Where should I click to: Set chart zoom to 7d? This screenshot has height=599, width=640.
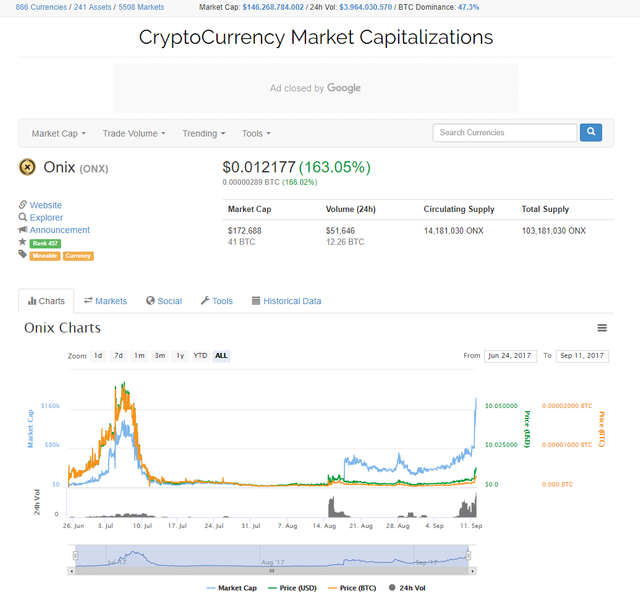click(118, 356)
